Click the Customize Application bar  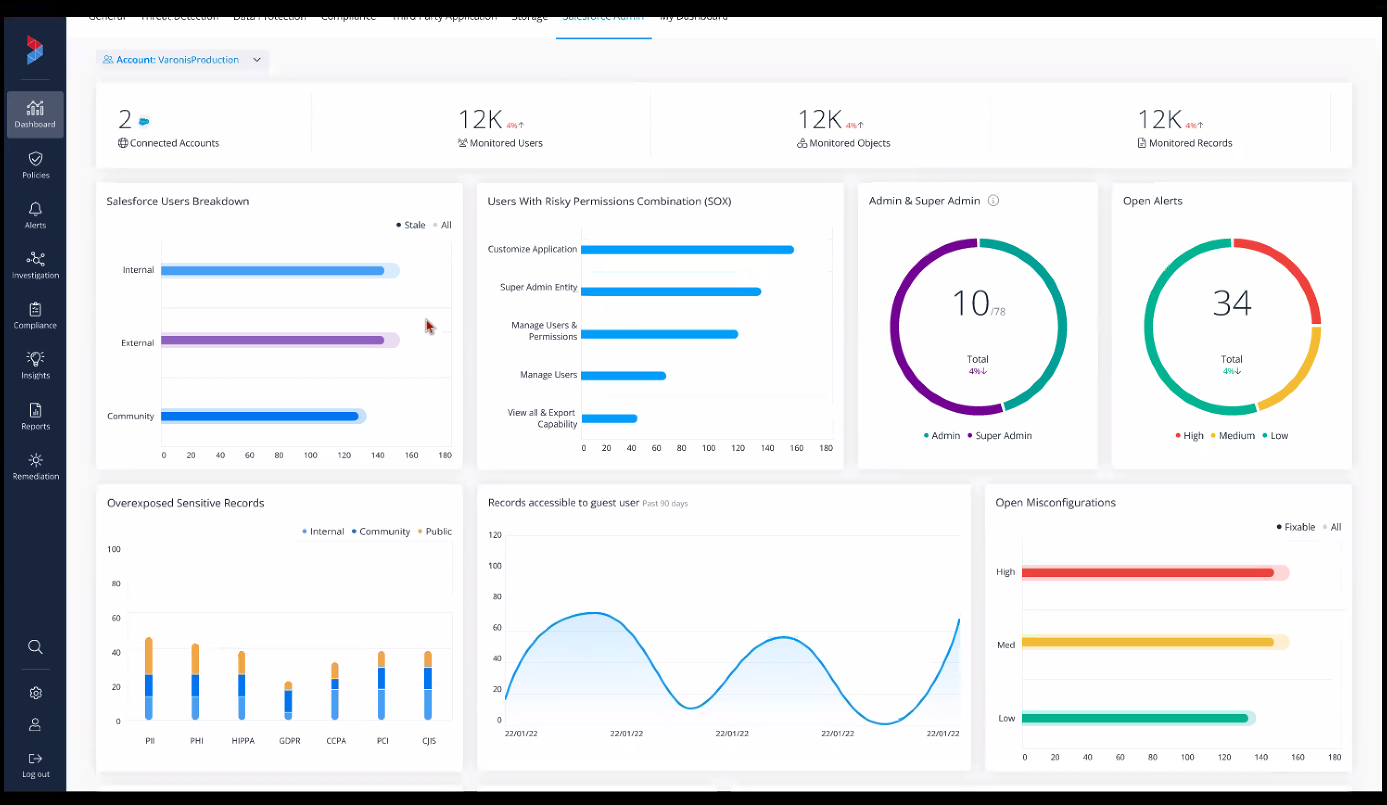687,249
